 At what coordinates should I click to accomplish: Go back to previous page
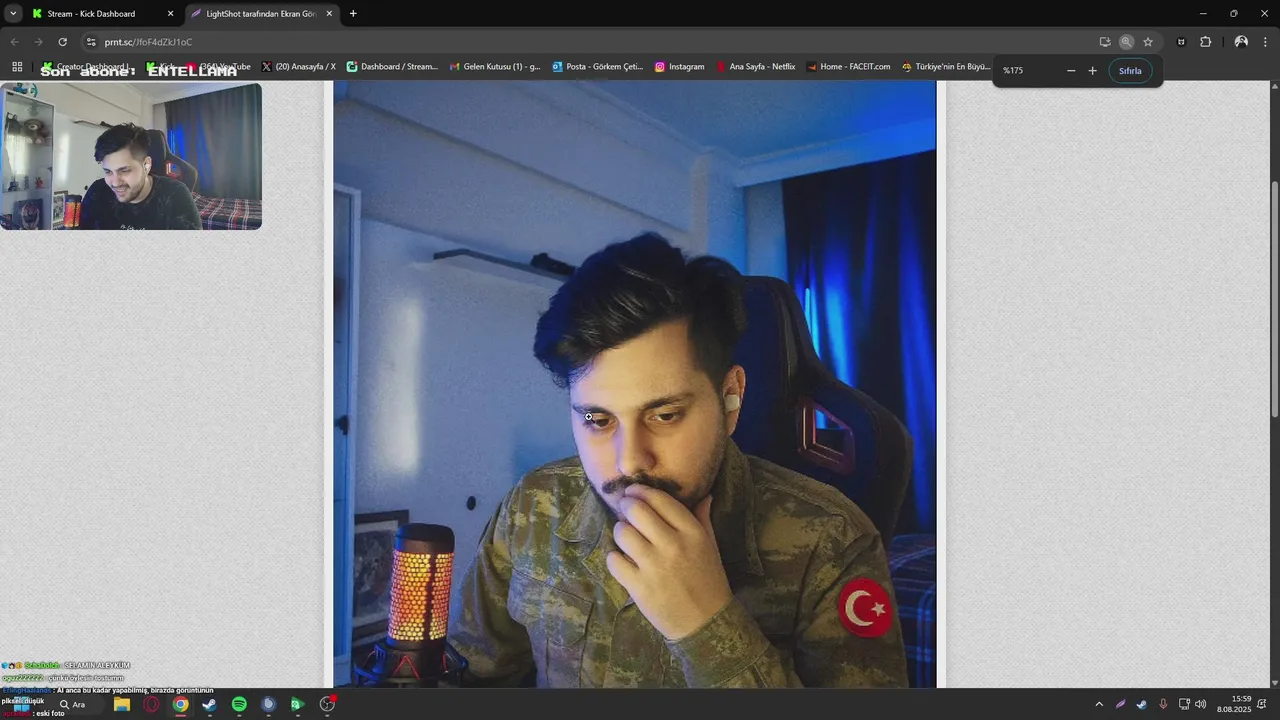click(x=14, y=42)
